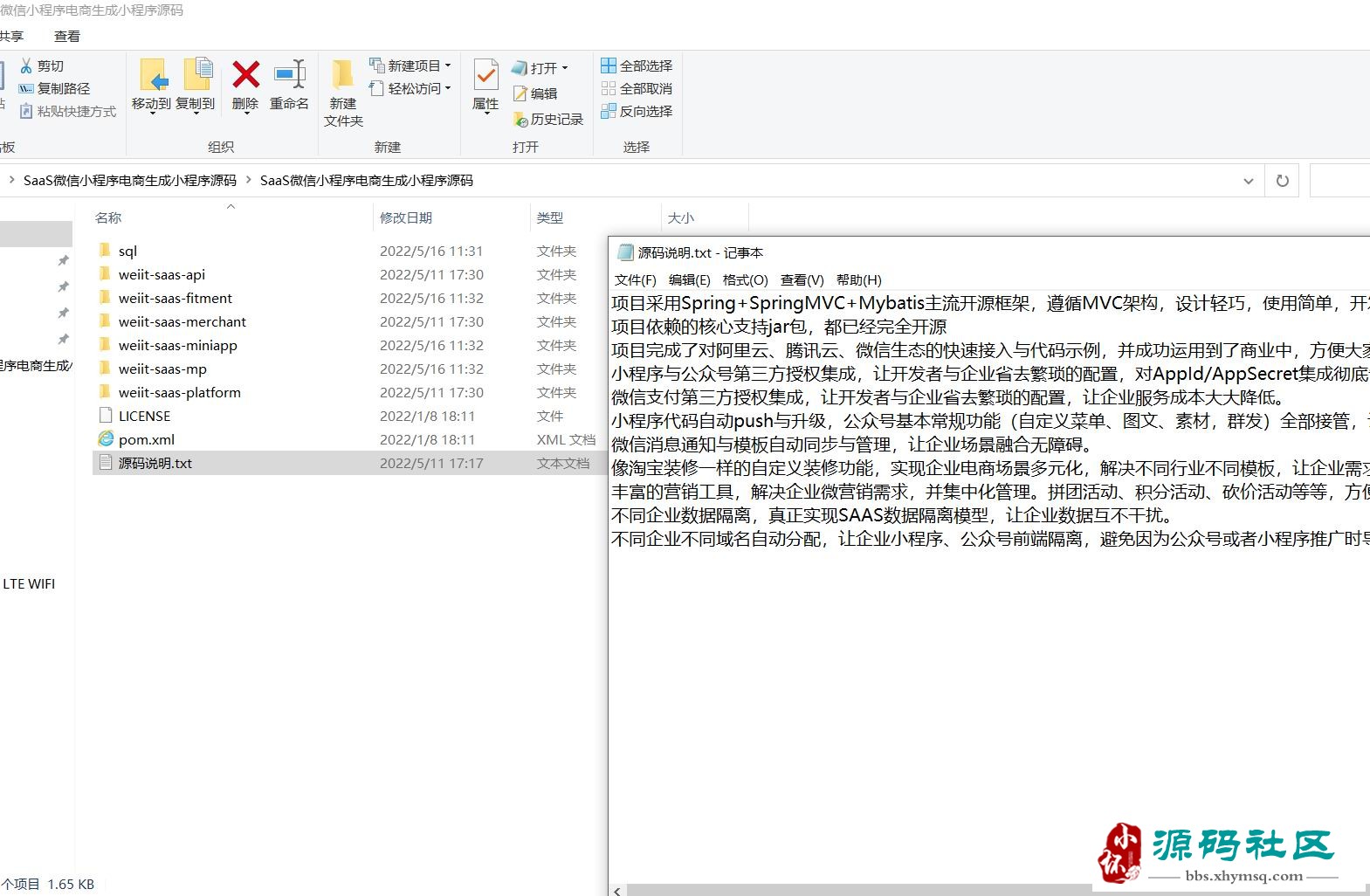Click the Copy path (复制路径) icon
This screenshot has width=1370, height=896.
tap(26, 88)
